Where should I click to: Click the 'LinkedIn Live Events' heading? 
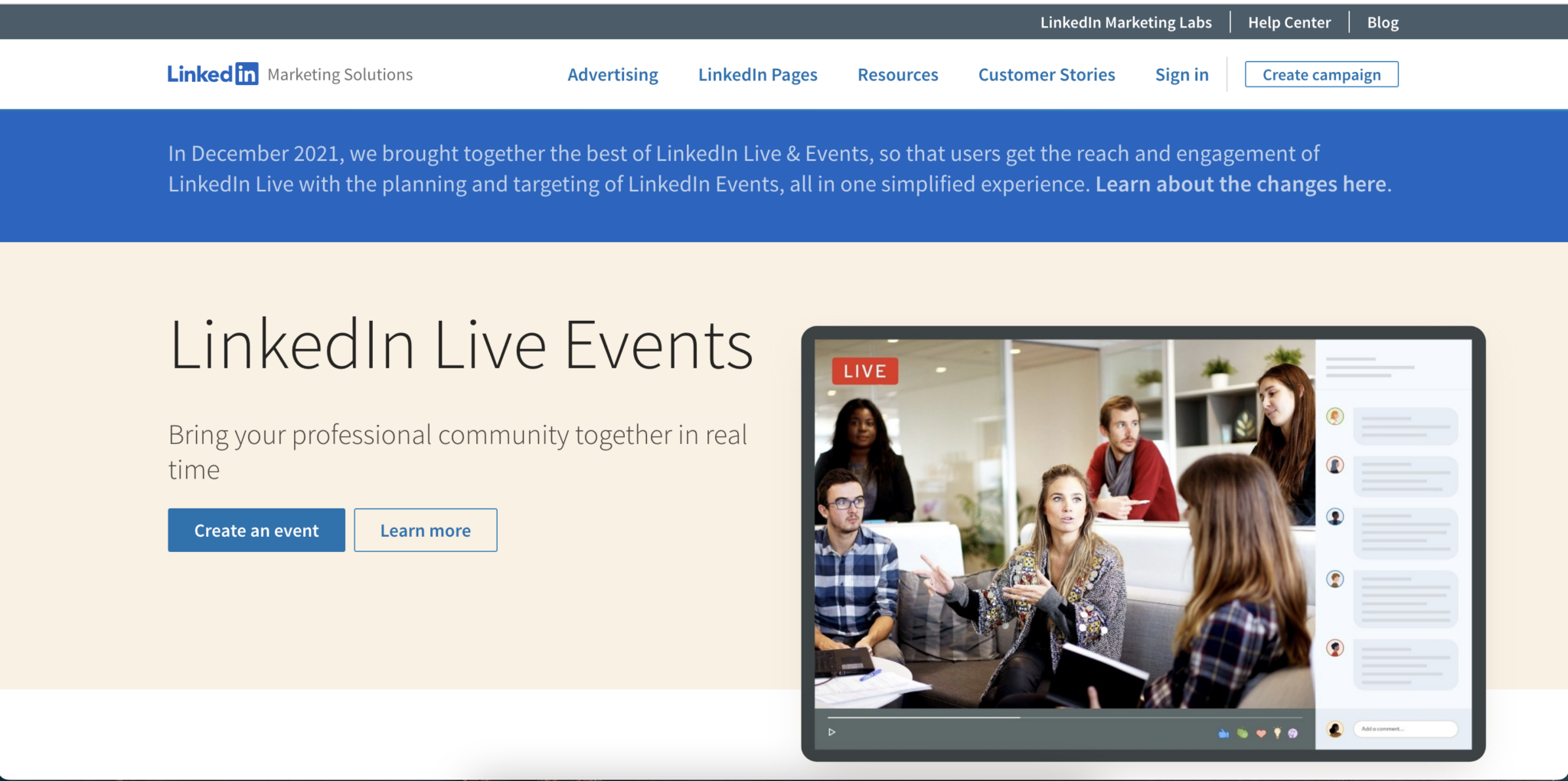[461, 345]
